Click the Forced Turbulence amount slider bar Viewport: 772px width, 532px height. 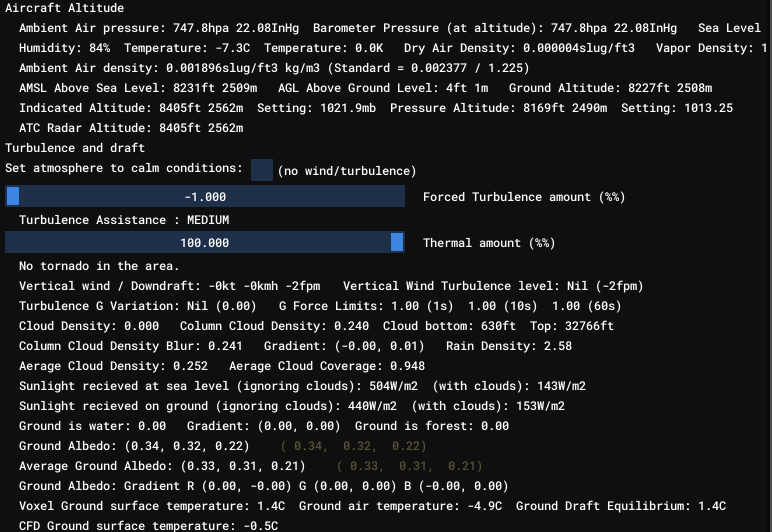point(205,197)
